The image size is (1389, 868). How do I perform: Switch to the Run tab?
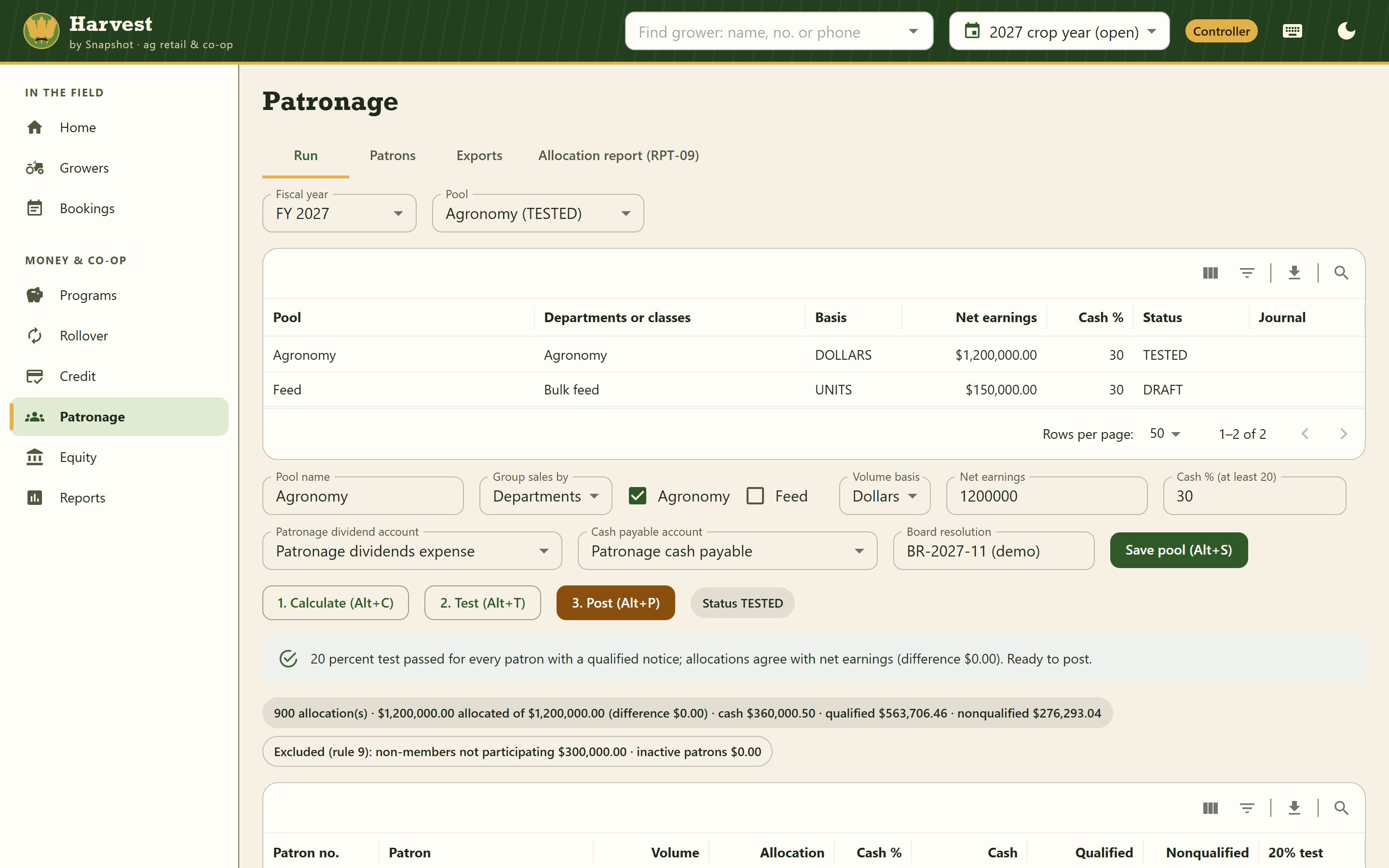pos(305,156)
